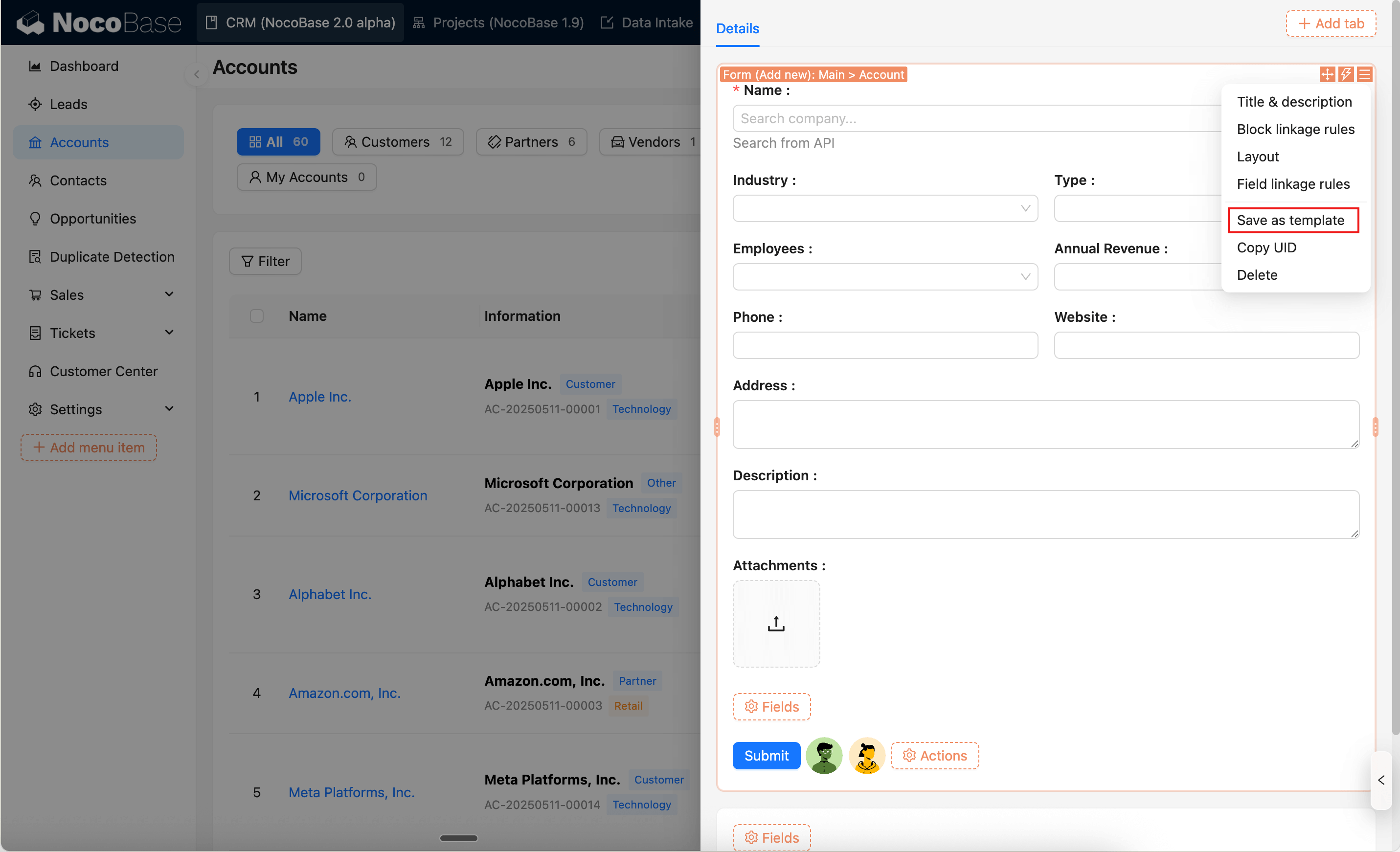The image size is (1400, 852).
Task: Click the right-edge collapse arrow handle
Action: 1381,780
